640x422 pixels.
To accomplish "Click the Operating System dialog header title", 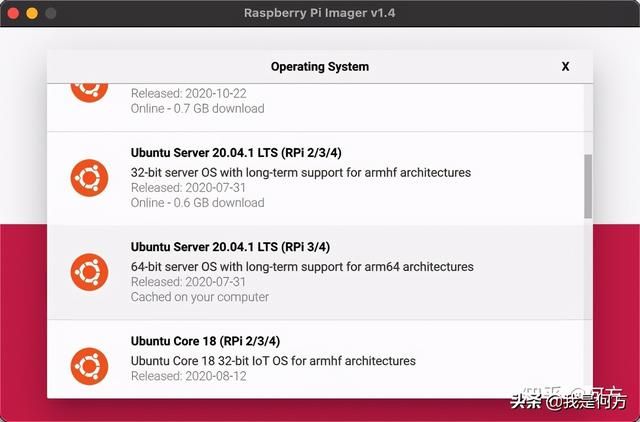I will pyautogui.click(x=320, y=67).
